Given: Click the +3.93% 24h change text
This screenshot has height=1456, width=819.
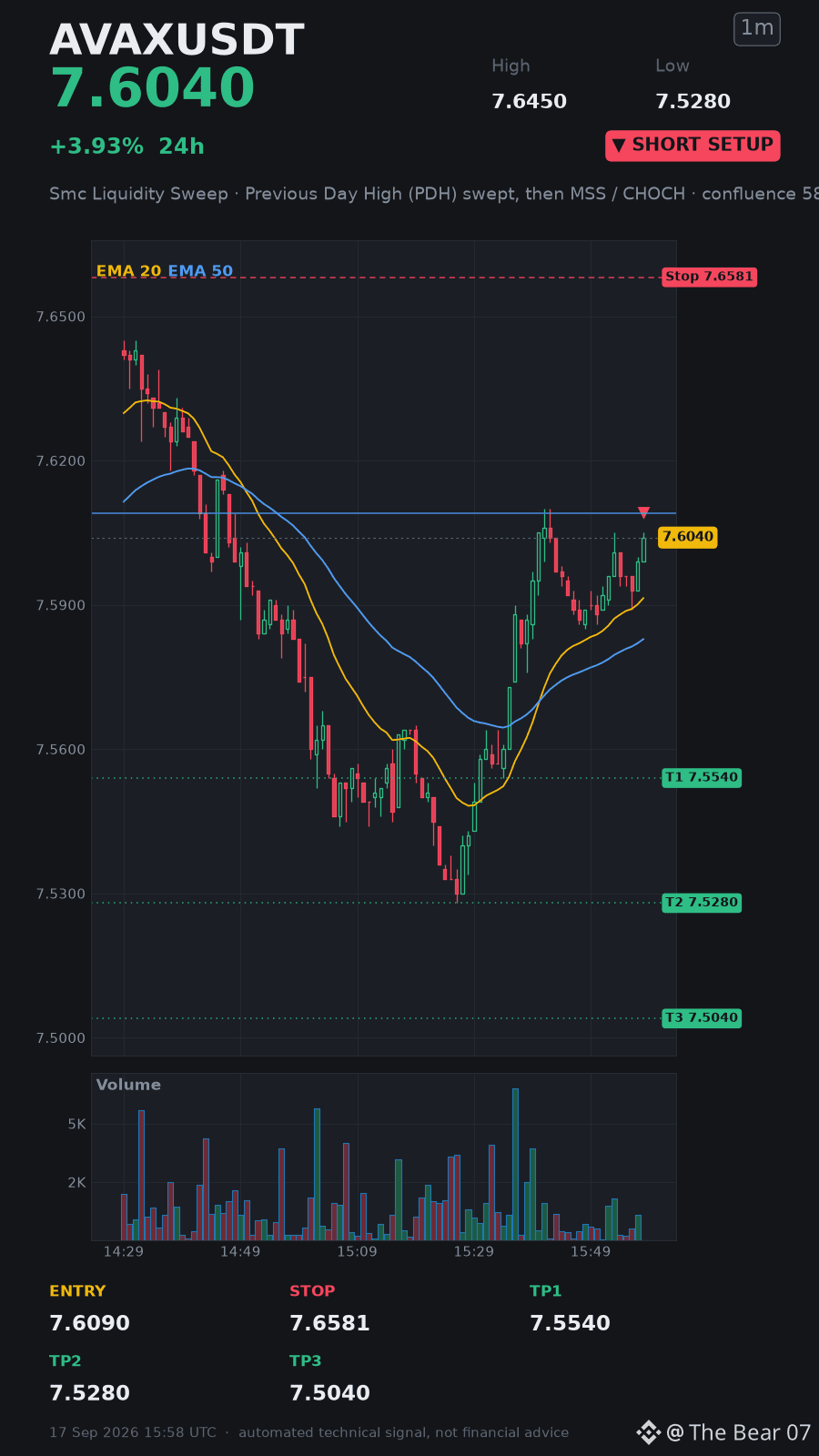Looking at the screenshot, I should pyautogui.click(x=126, y=147).
